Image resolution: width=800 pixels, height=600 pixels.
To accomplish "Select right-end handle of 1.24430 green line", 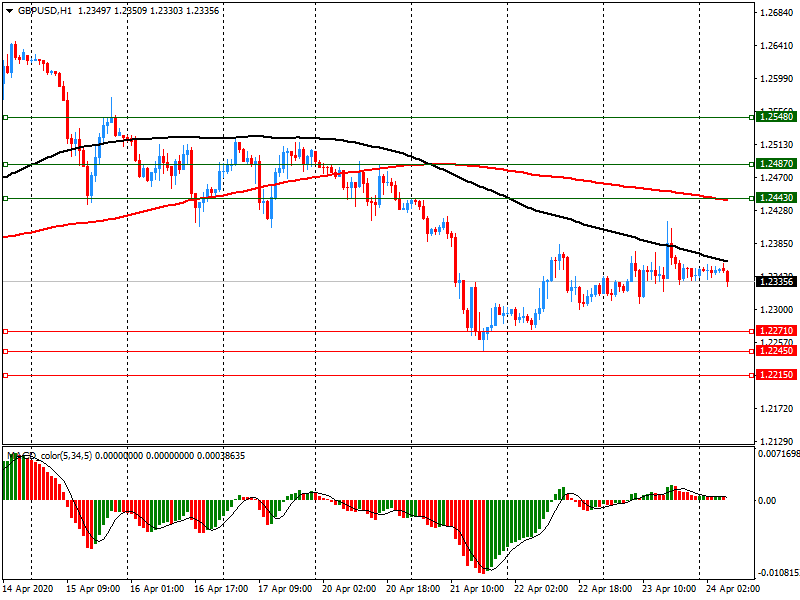I will pyautogui.click(x=752, y=198).
